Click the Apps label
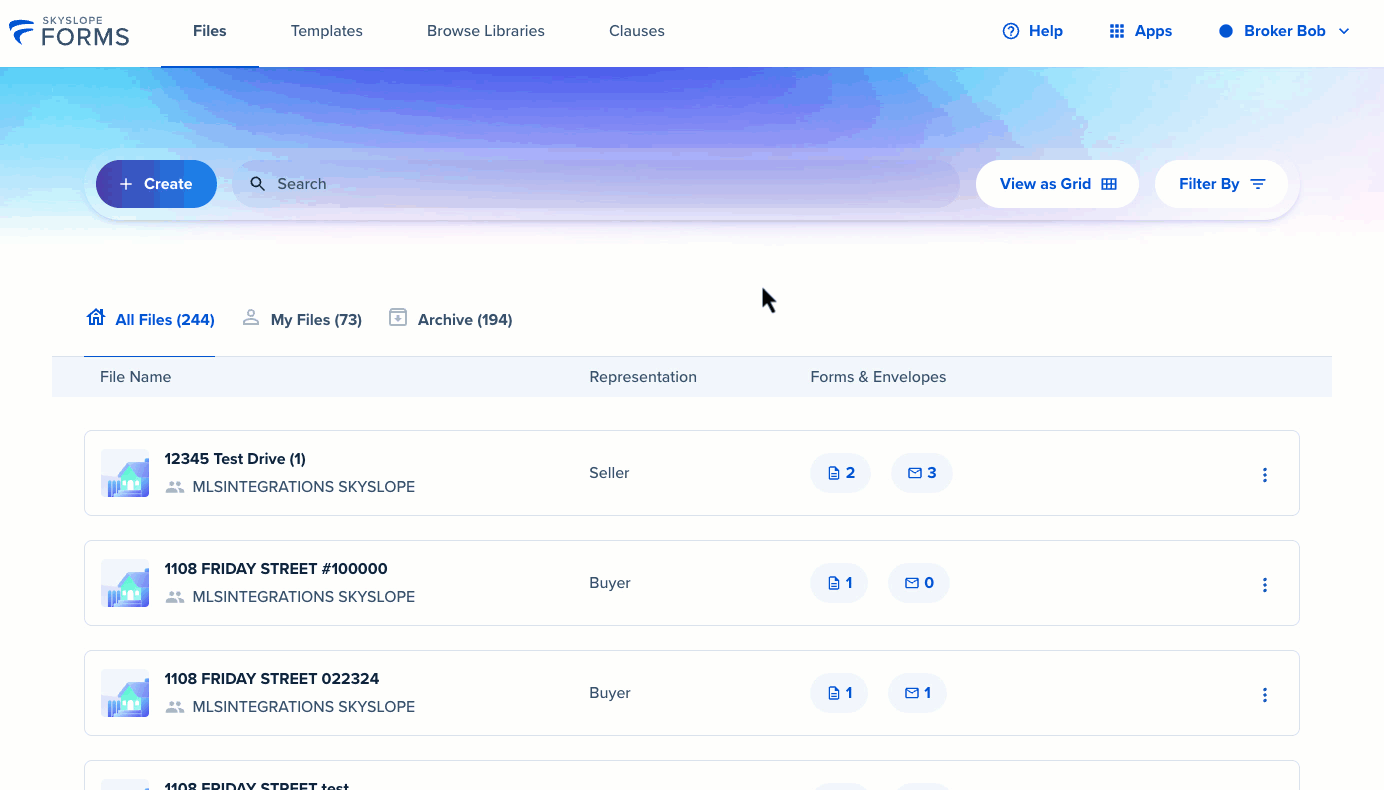The image size is (1384, 790). pos(1153,31)
